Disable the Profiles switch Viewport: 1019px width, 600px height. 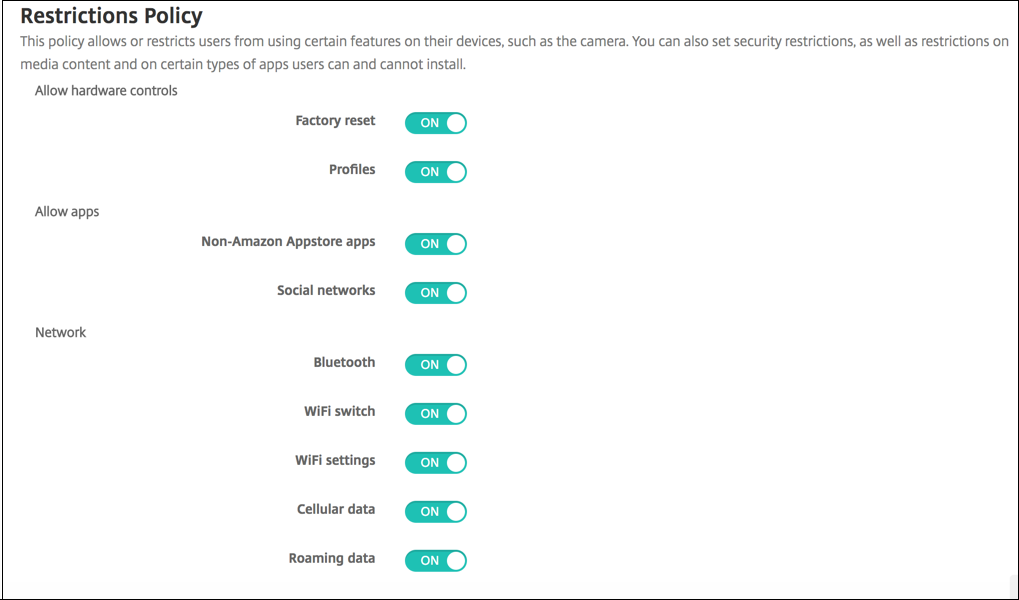click(435, 172)
